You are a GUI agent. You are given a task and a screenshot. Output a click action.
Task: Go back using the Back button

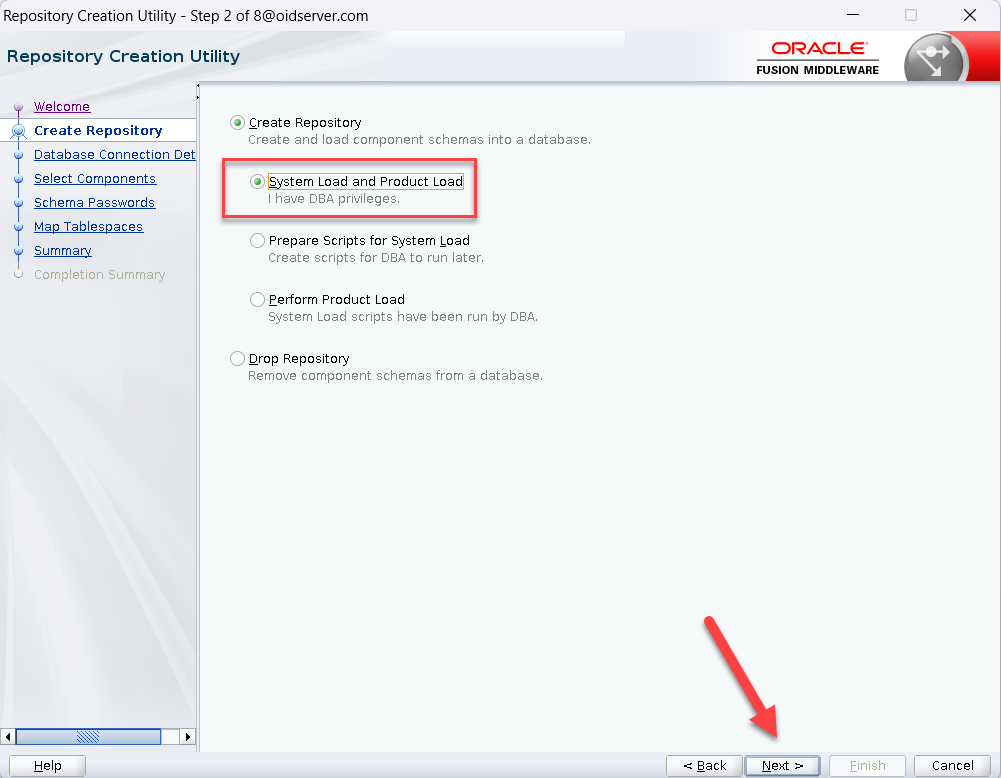tap(704, 766)
